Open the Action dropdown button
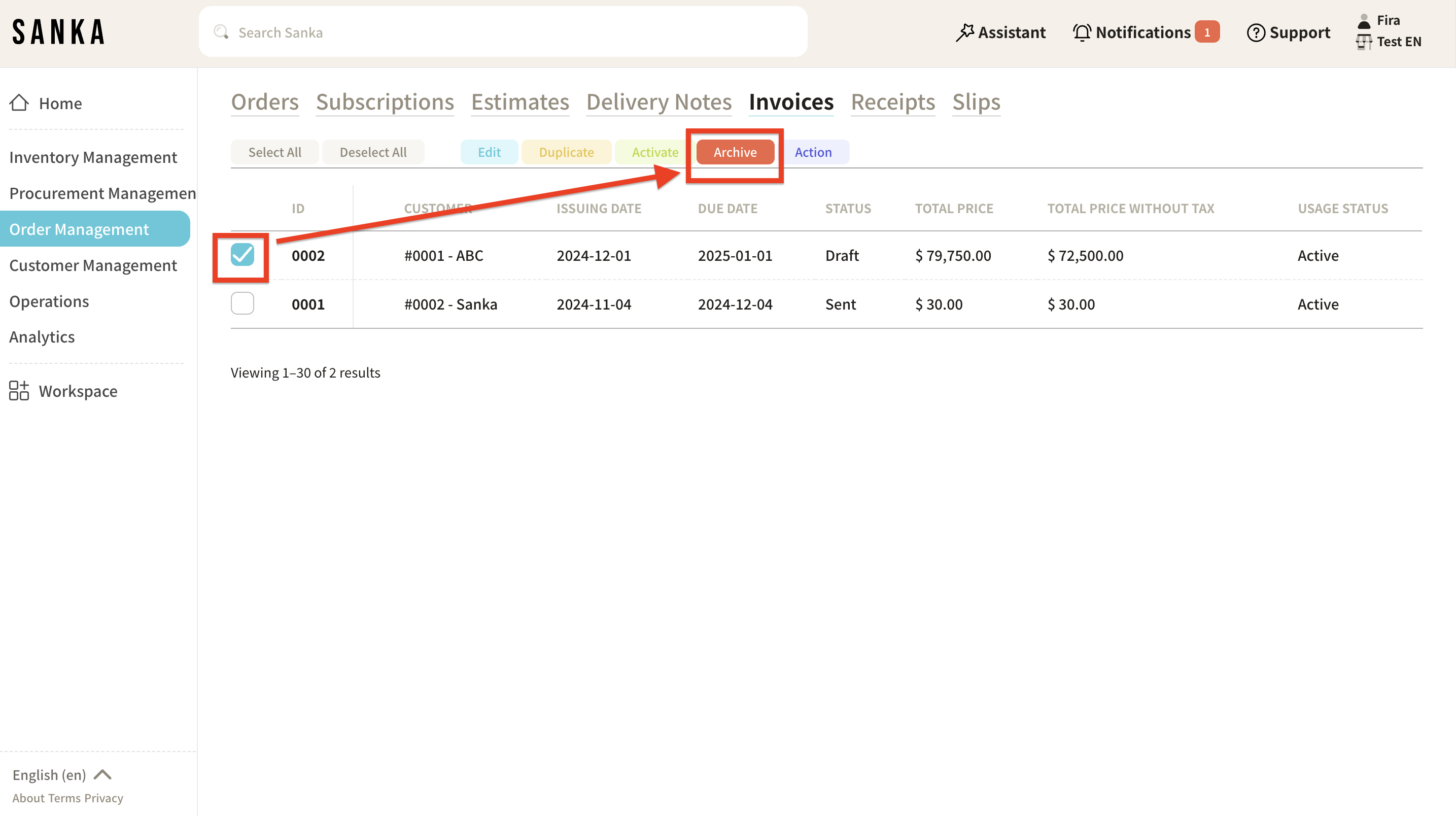1456x816 pixels. tap(813, 152)
